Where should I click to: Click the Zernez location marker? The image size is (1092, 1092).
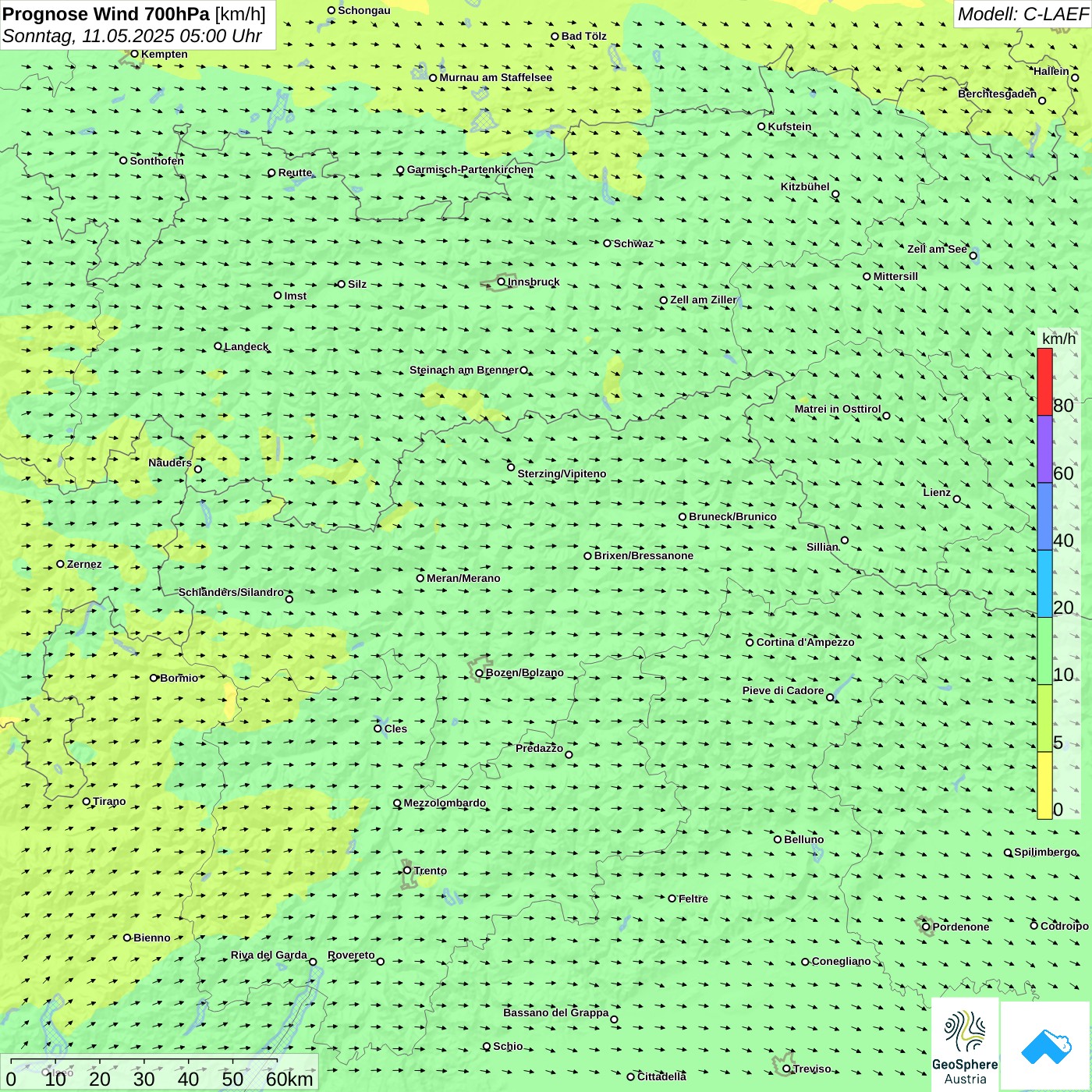pos(61,564)
